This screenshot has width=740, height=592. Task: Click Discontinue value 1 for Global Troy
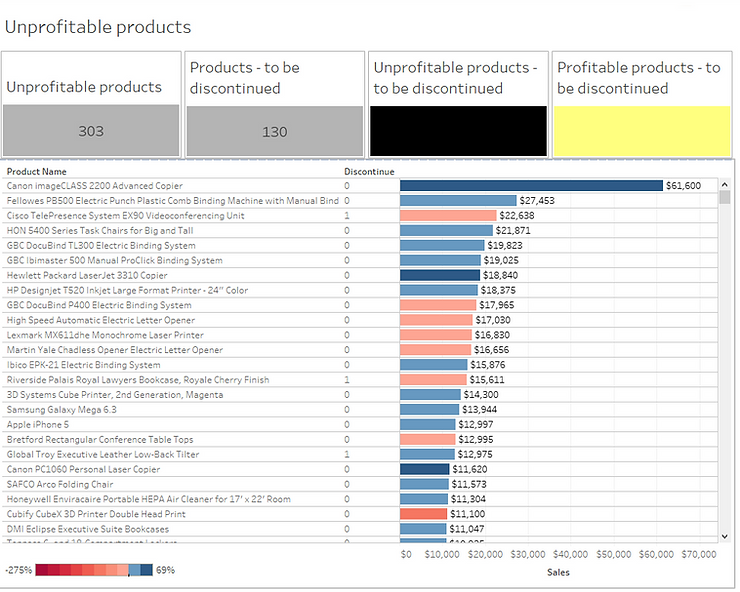[x=347, y=455]
